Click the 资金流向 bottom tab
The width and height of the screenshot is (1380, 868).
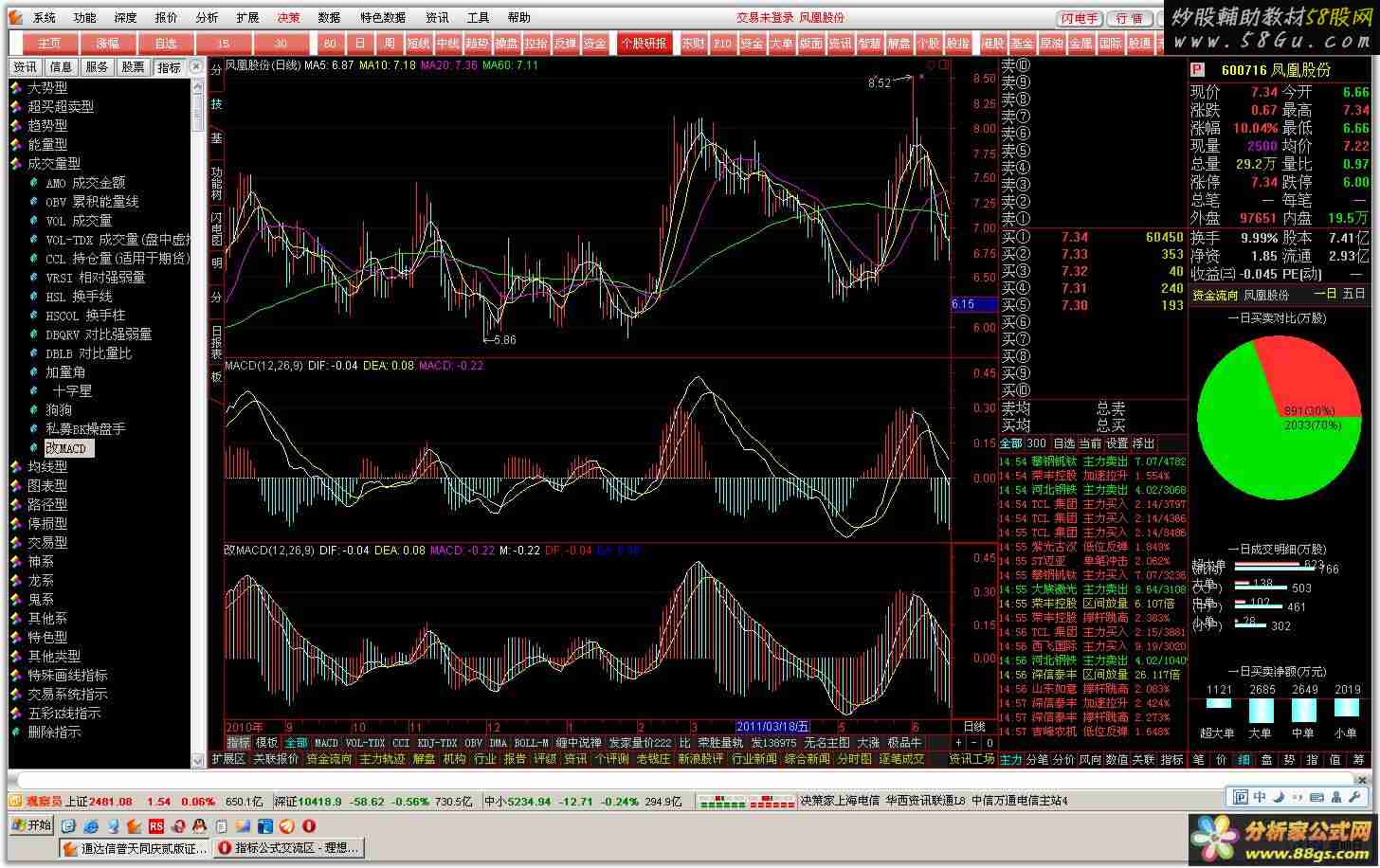[x=329, y=759]
